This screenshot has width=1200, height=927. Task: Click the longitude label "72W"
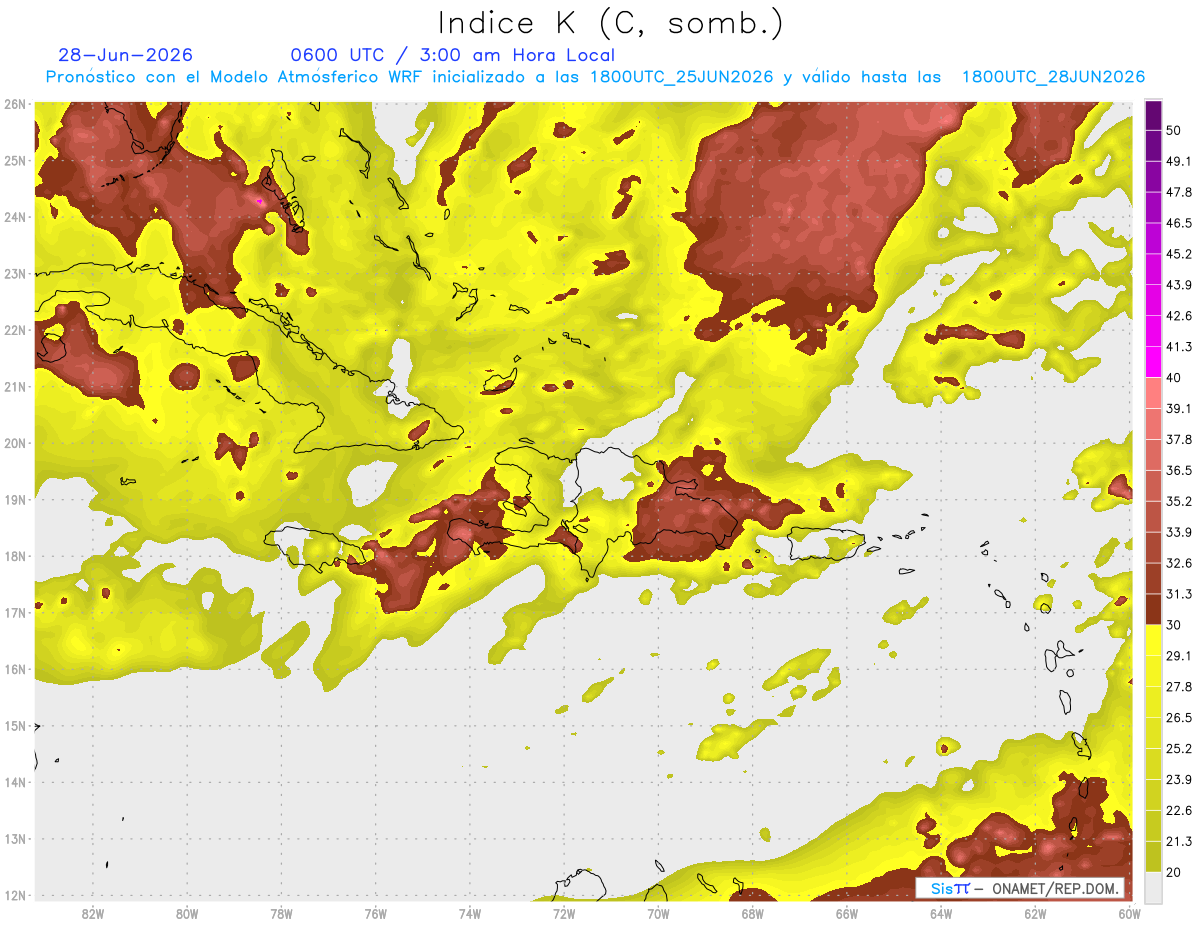pyautogui.click(x=564, y=914)
